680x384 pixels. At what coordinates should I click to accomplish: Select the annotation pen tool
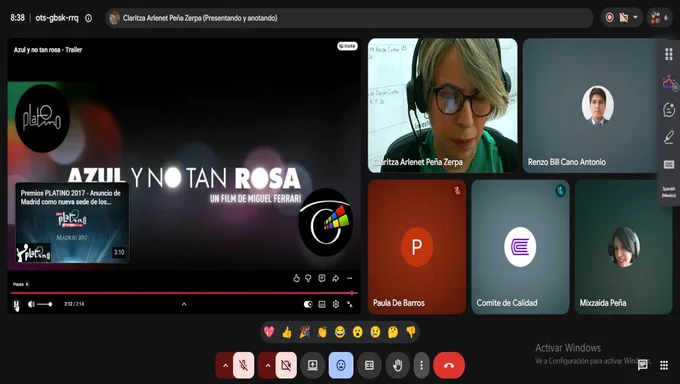click(668, 137)
